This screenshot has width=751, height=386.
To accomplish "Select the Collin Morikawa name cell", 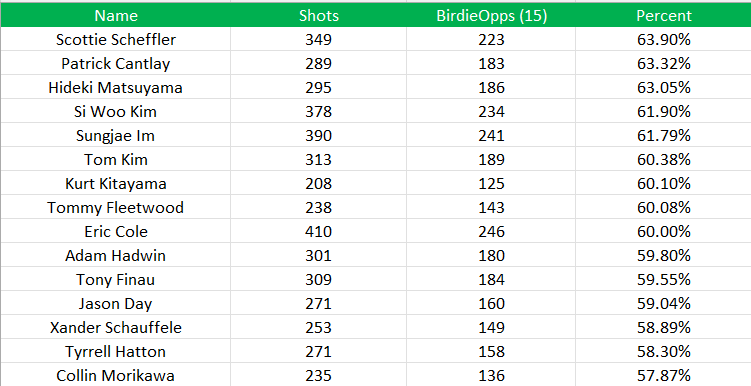I will [115, 375].
